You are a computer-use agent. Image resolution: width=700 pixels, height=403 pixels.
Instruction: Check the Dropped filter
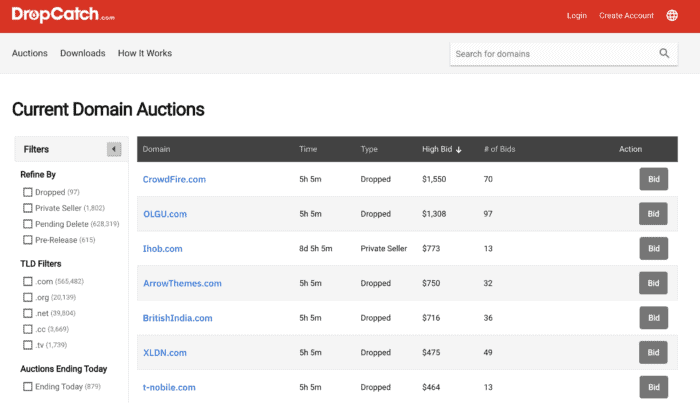click(x=28, y=192)
